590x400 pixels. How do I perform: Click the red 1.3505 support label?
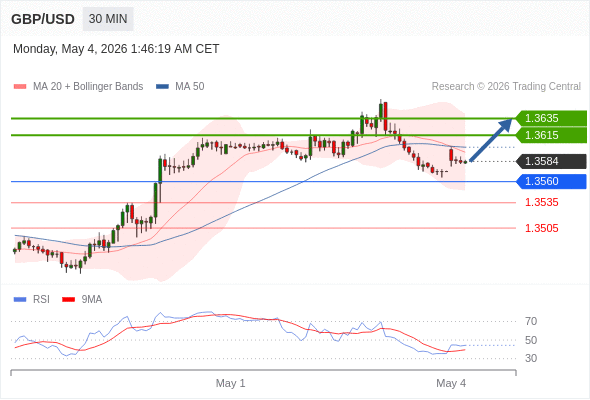pos(542,228)
